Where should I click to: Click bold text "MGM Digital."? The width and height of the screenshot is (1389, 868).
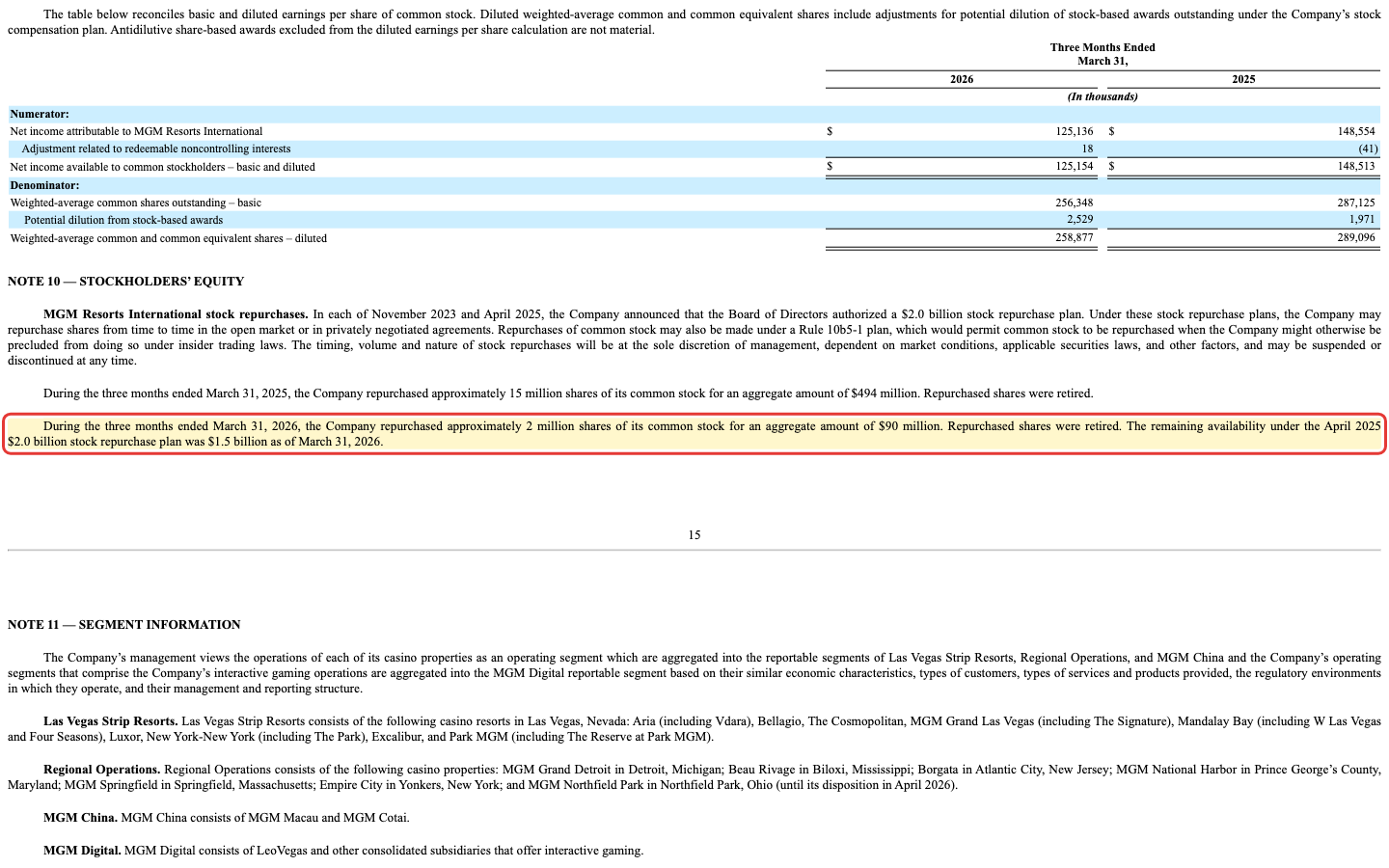click(x=83, y=851)
